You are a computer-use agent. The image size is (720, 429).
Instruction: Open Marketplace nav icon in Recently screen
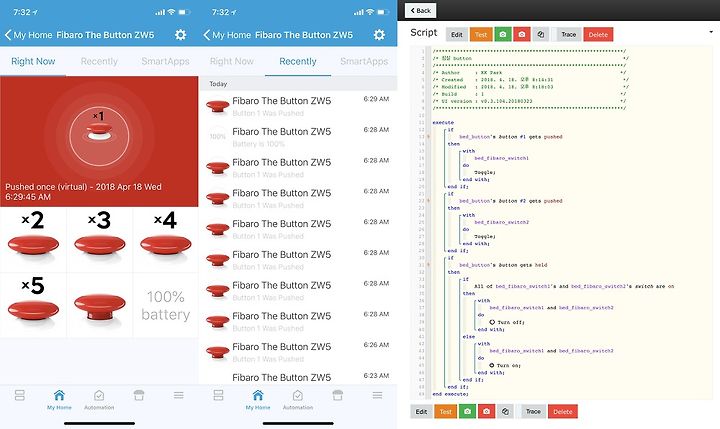point(338,395)
